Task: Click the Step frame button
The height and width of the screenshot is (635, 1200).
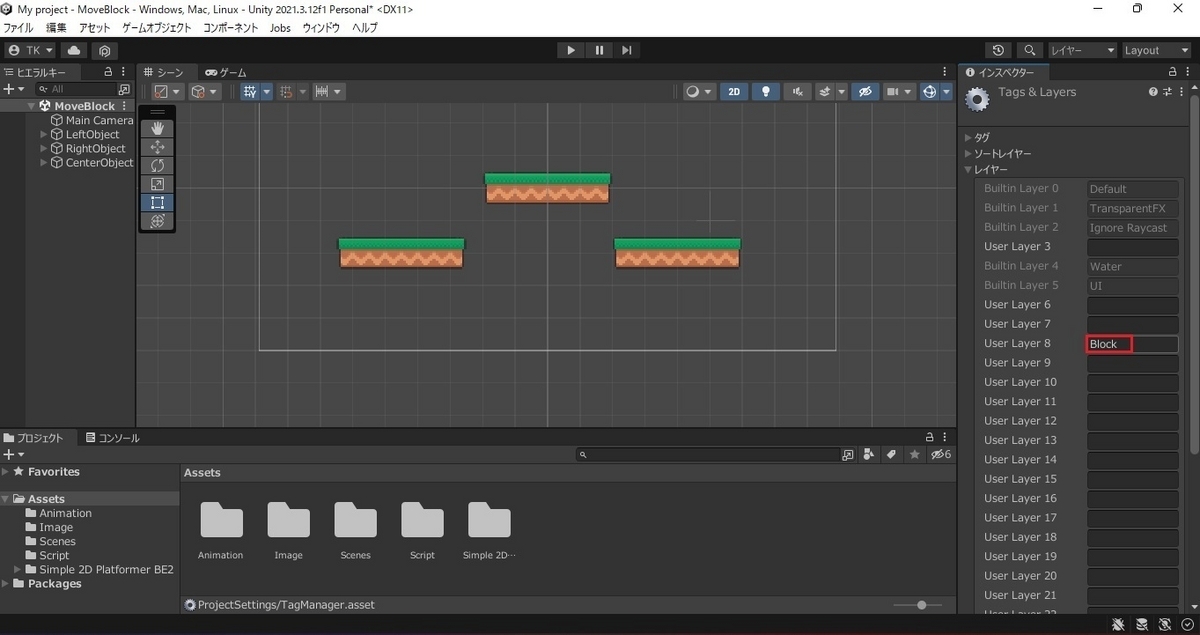Action: [627, 50]
